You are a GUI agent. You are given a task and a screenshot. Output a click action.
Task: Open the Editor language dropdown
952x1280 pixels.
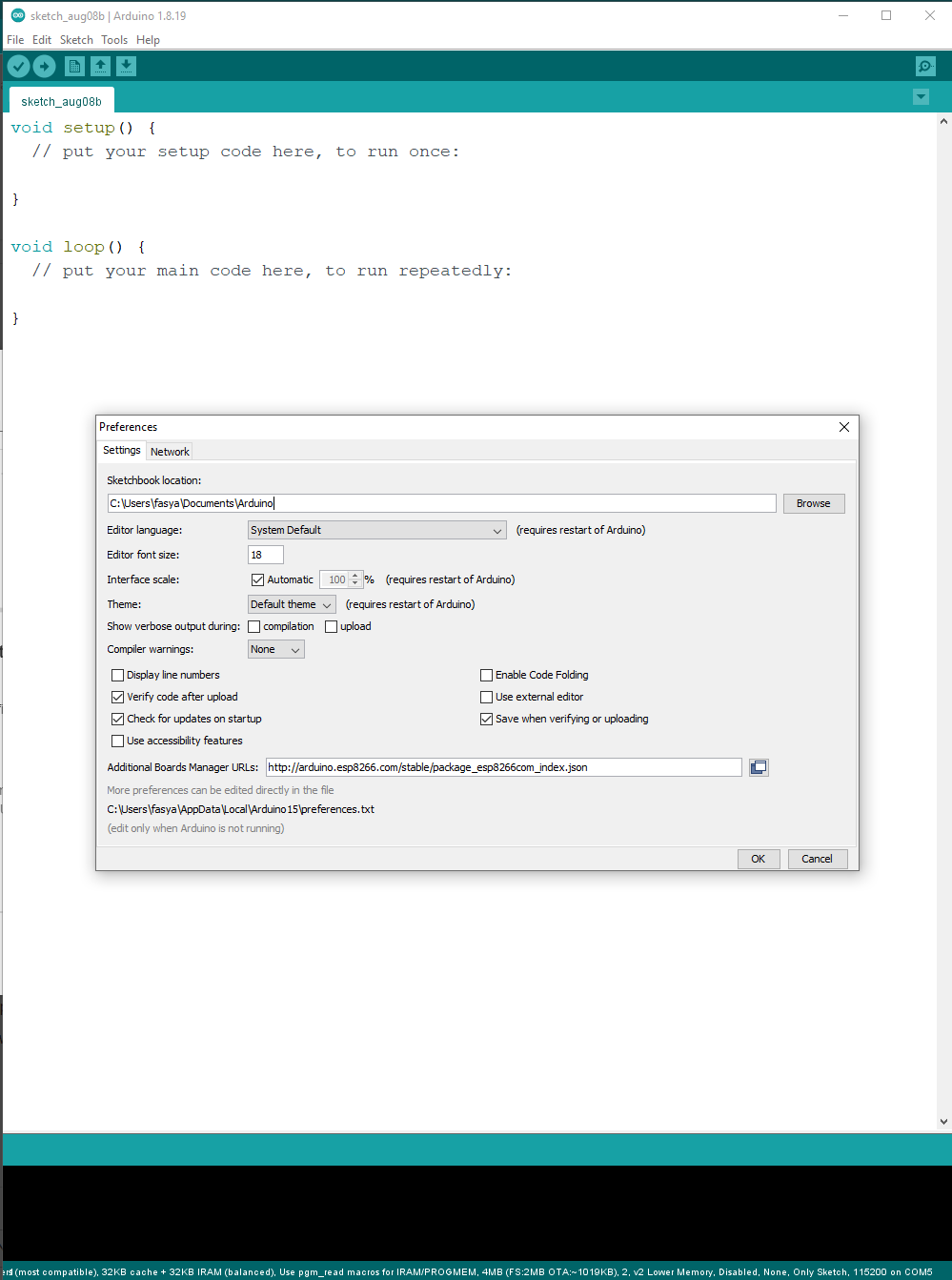pos(376,530)
